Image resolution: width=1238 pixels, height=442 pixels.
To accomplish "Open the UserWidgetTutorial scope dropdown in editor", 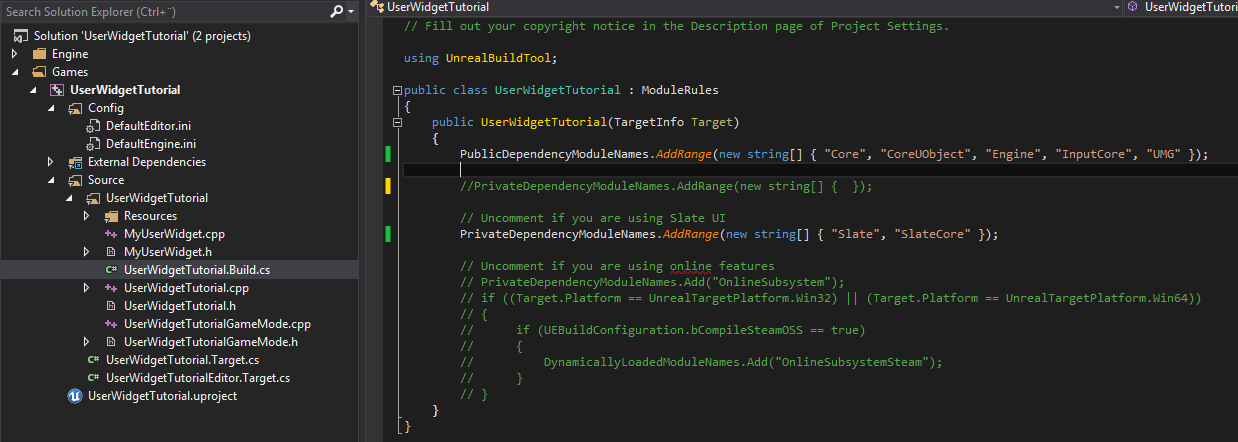I will (x=1117, y=7).
